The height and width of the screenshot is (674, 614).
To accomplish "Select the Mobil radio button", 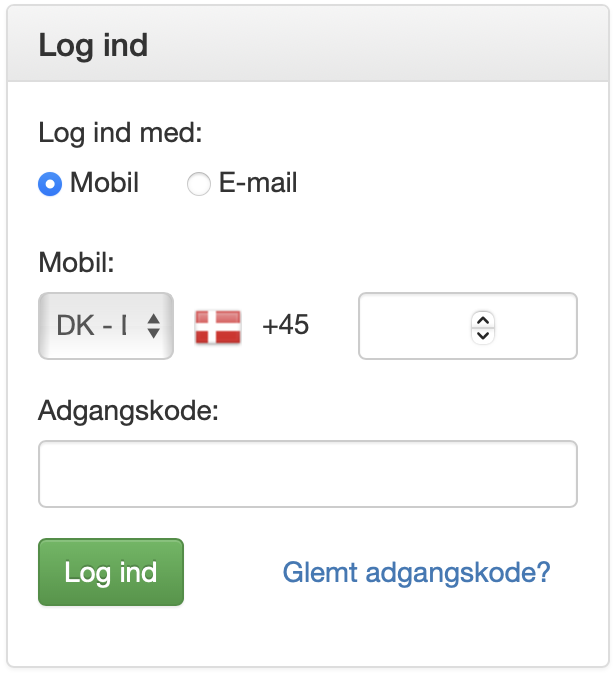I will pyautogui.click(x=50, y=184).
